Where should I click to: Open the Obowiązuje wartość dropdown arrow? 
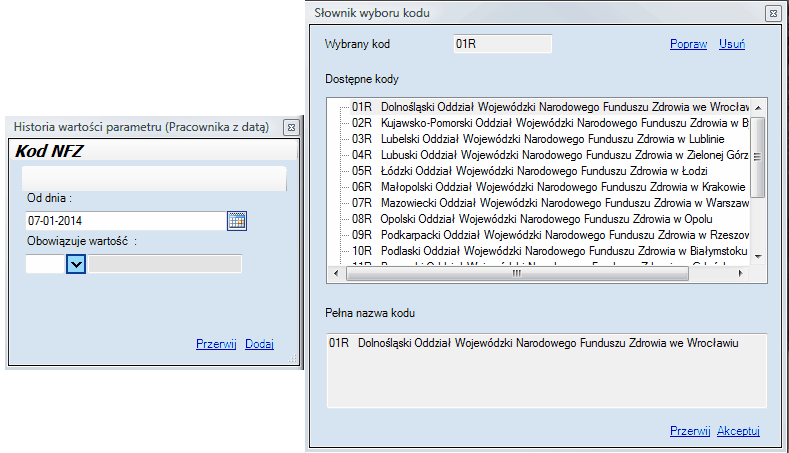[76, 264]
